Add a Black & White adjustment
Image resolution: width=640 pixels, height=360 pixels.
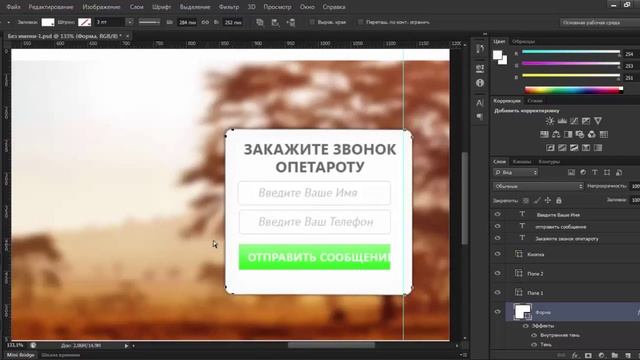pyautogui.click(x=568, y=134)
